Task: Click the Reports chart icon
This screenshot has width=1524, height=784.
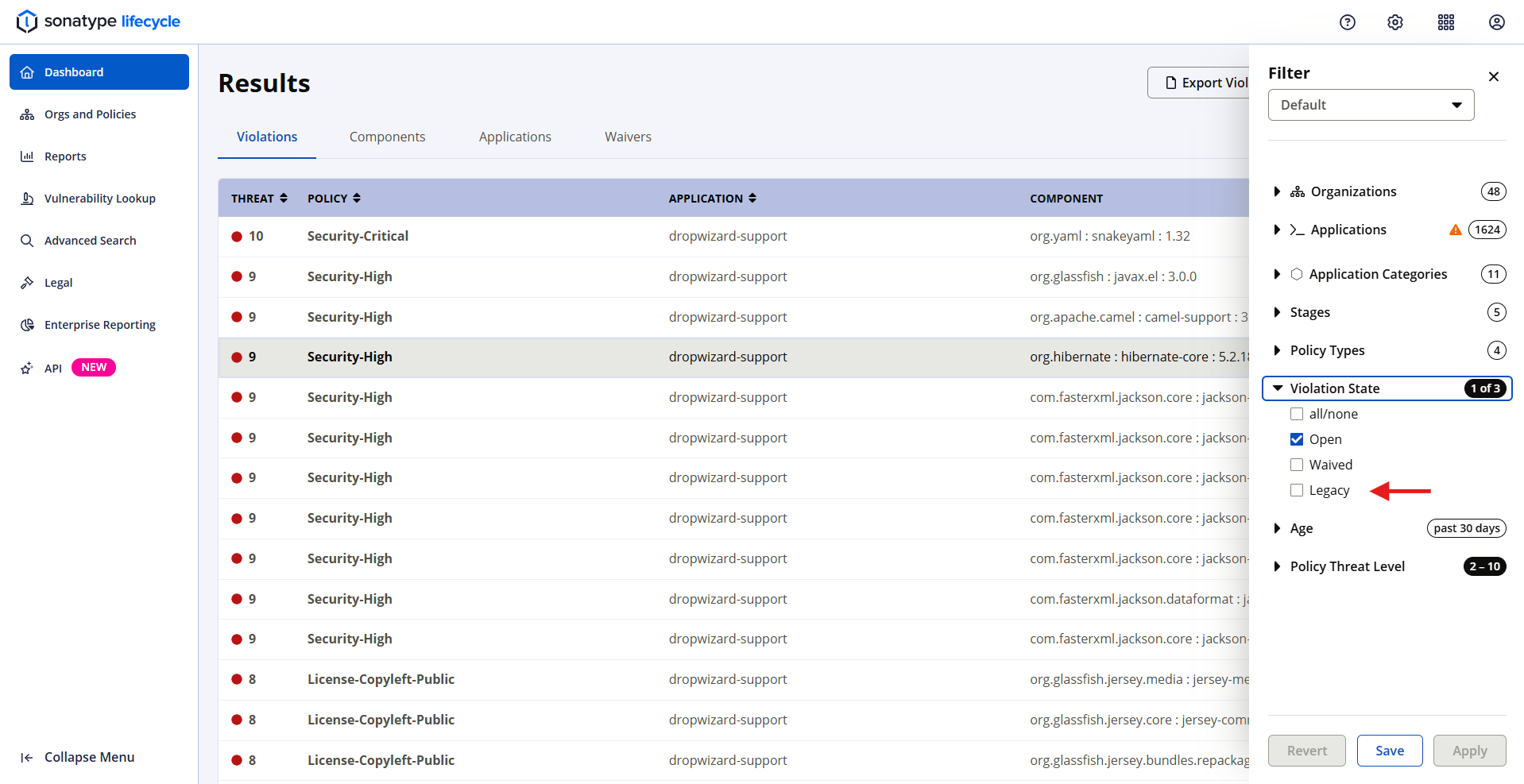Action: click(27, 156)
